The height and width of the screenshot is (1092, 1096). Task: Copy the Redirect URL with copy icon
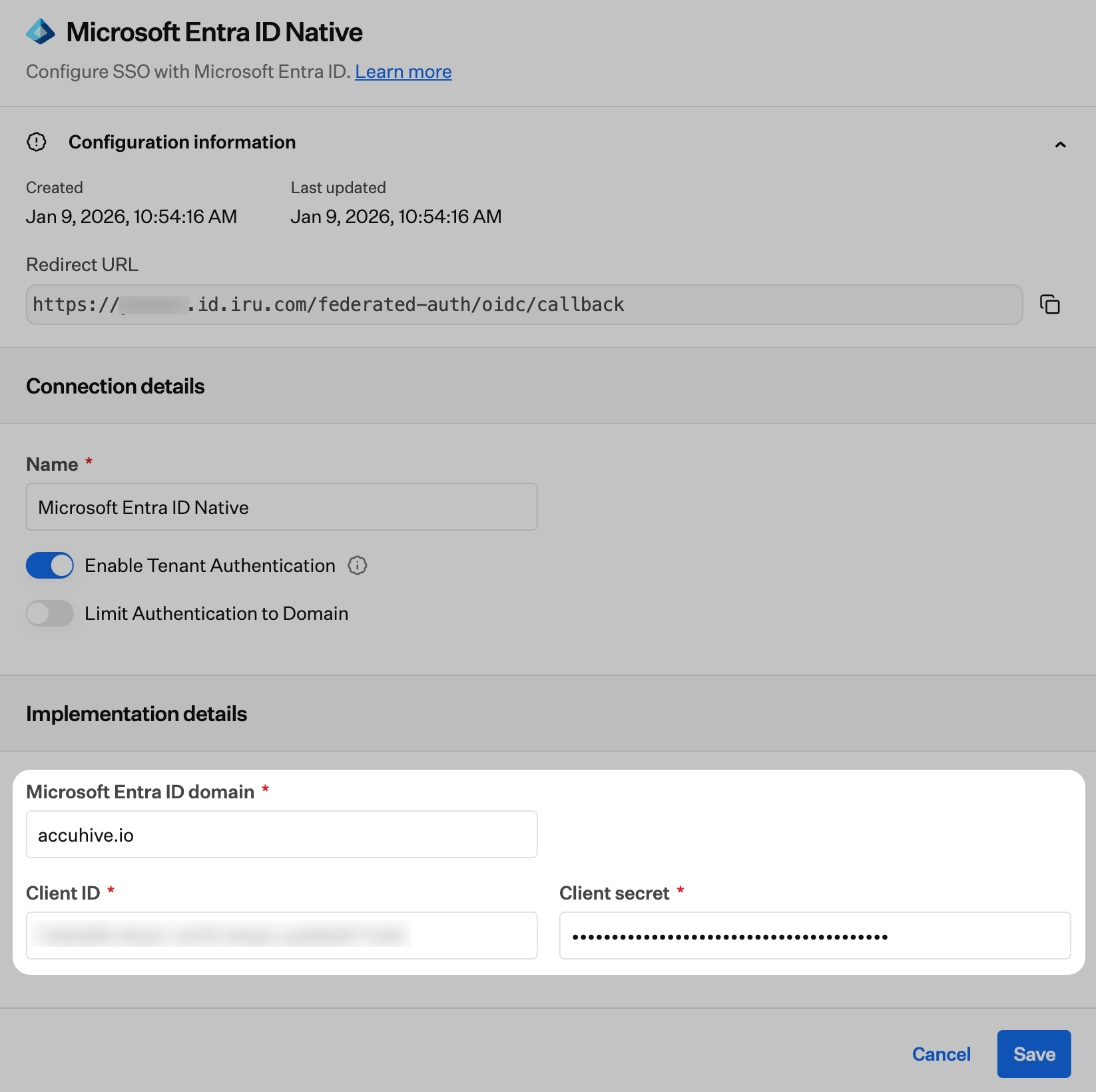tap(1049, 304)
